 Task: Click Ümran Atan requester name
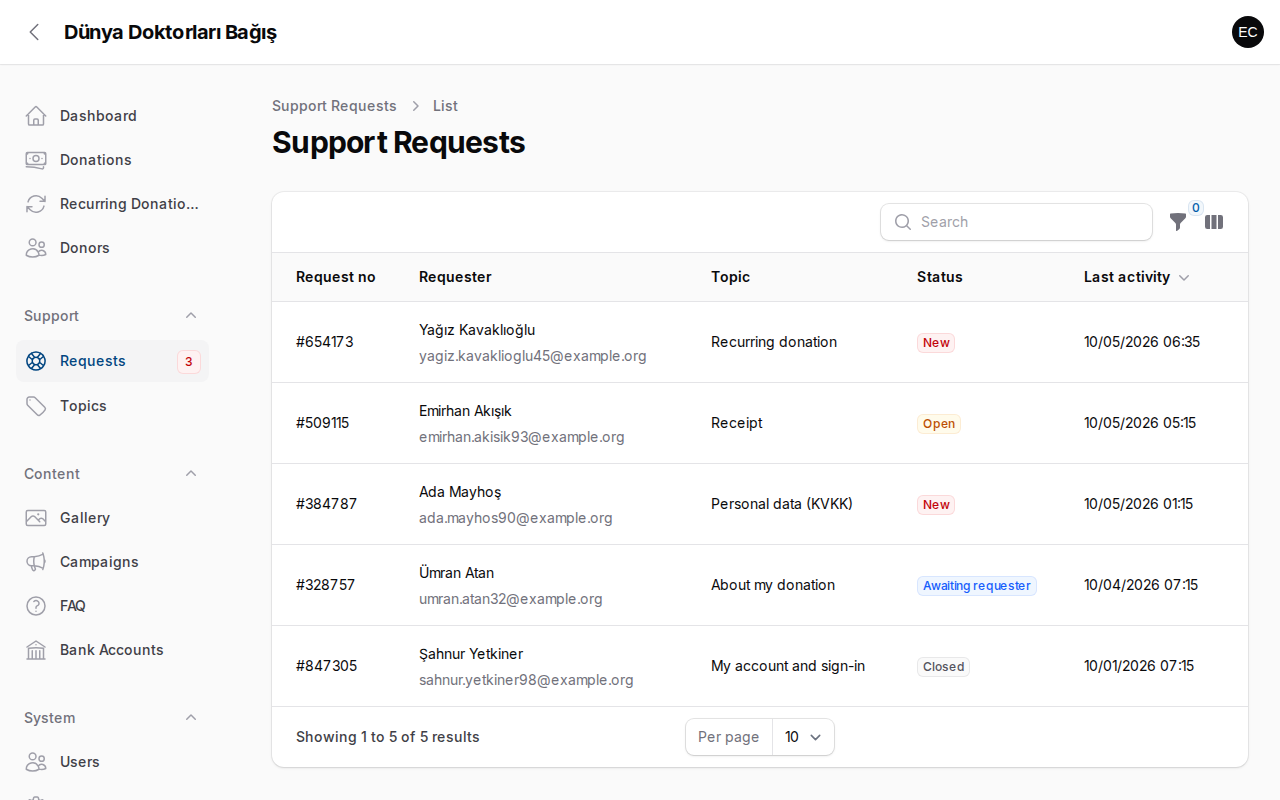point(457,573)
